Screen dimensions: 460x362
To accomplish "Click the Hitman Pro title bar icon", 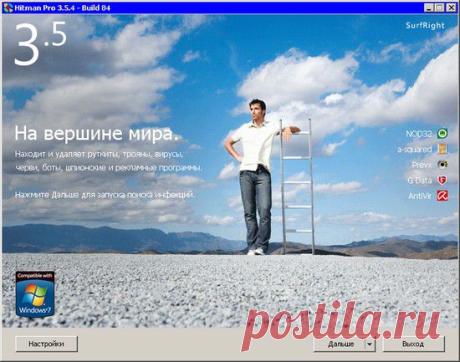I will 7,8.
